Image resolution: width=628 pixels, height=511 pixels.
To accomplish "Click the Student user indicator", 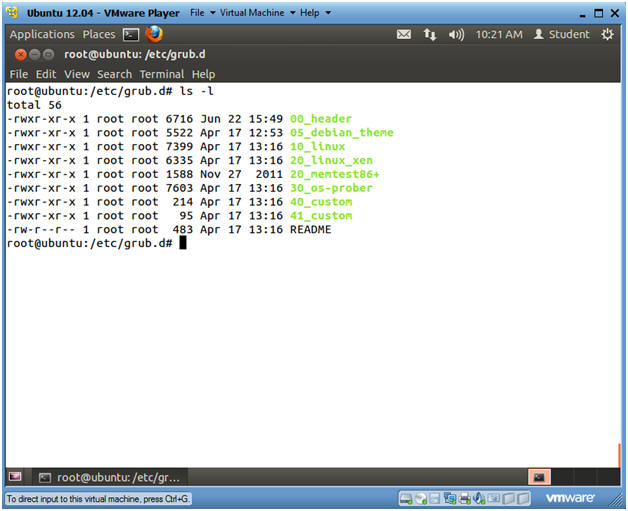I will pyautogui.click(x=562, y=34).
